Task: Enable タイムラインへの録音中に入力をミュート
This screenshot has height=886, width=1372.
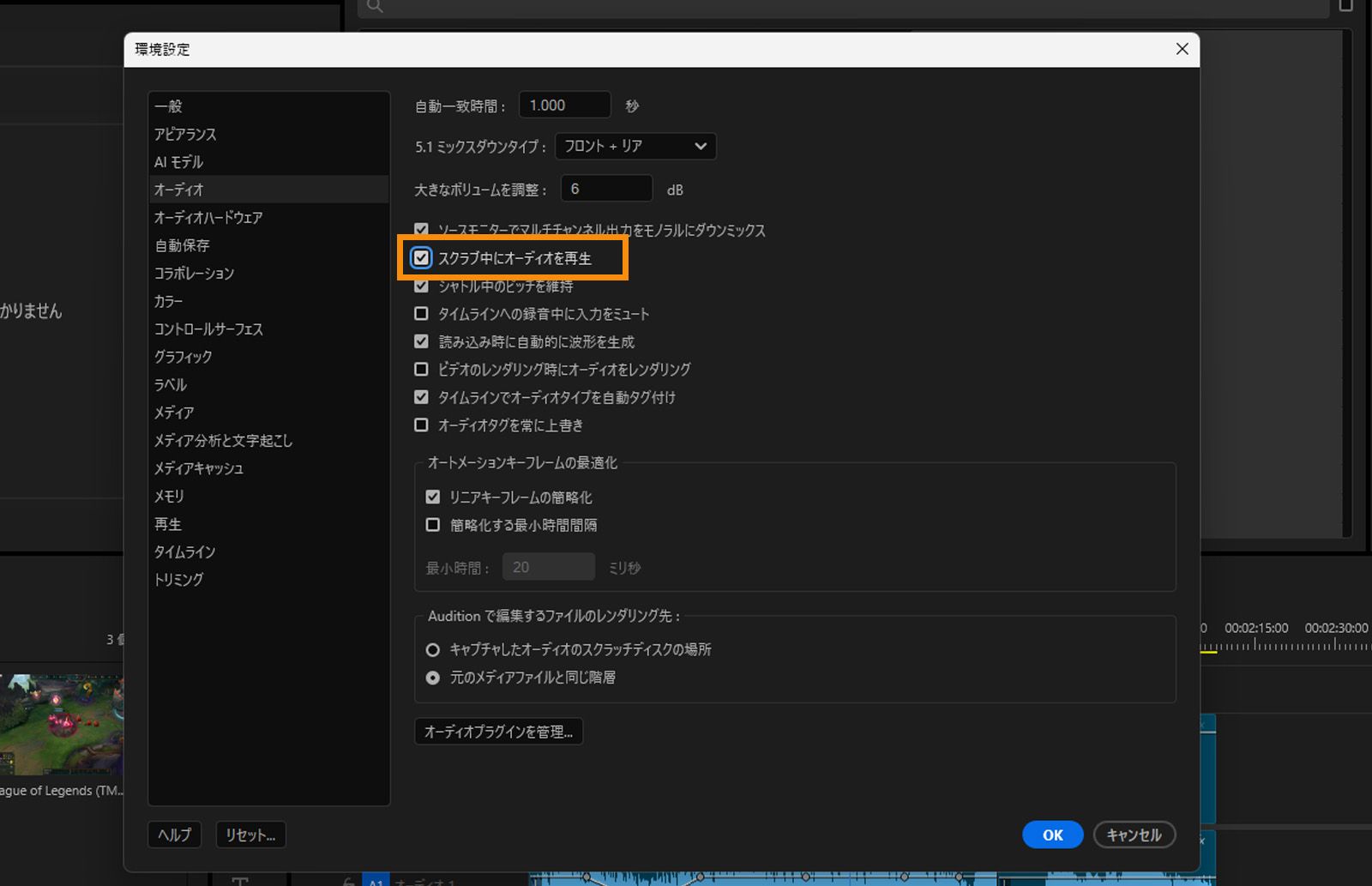Action: coord(421,313)
